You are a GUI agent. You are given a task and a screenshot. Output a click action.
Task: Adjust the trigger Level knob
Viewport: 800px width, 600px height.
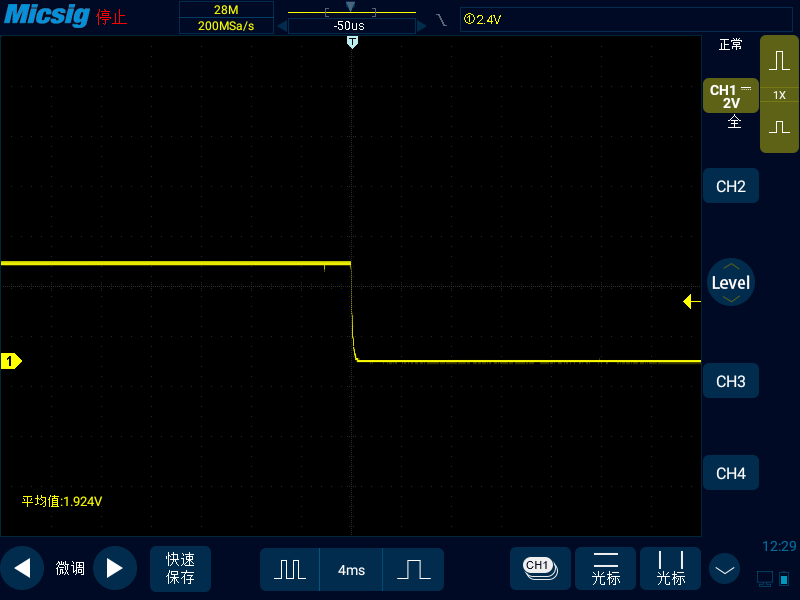pyautogui.click(x=731, y=282)
